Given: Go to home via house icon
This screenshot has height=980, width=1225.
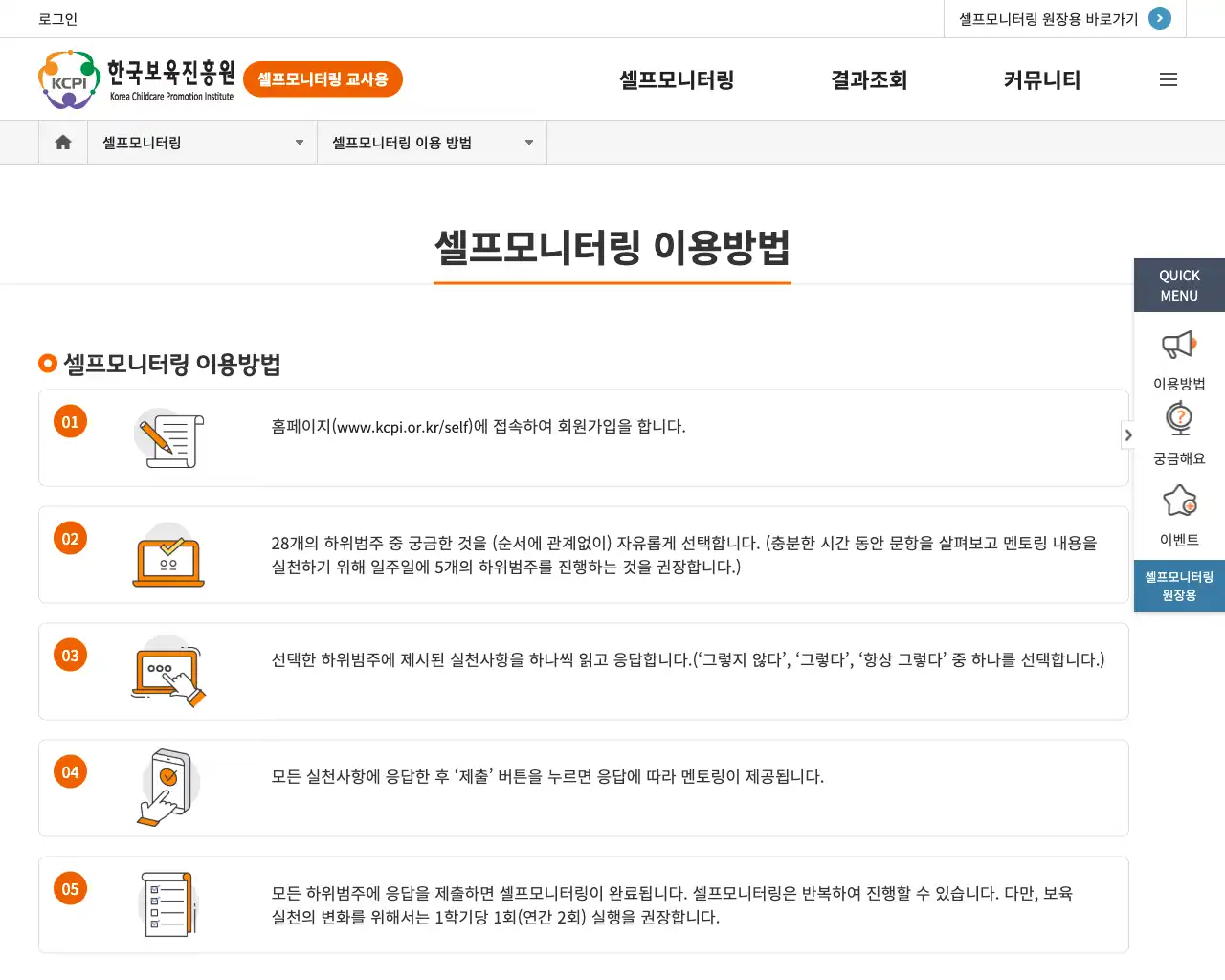Looking at the screenshot, I should click(x=63, y=143).
